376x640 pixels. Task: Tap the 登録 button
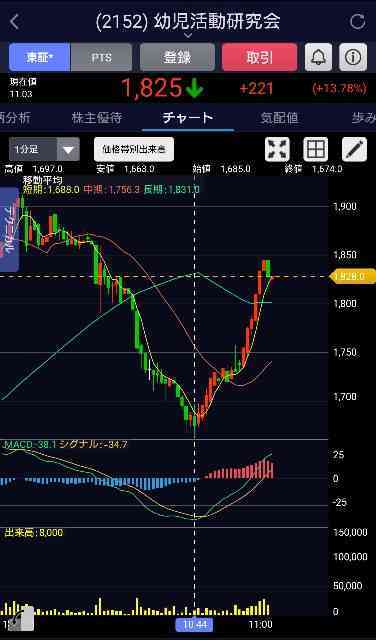coord(177,57)
